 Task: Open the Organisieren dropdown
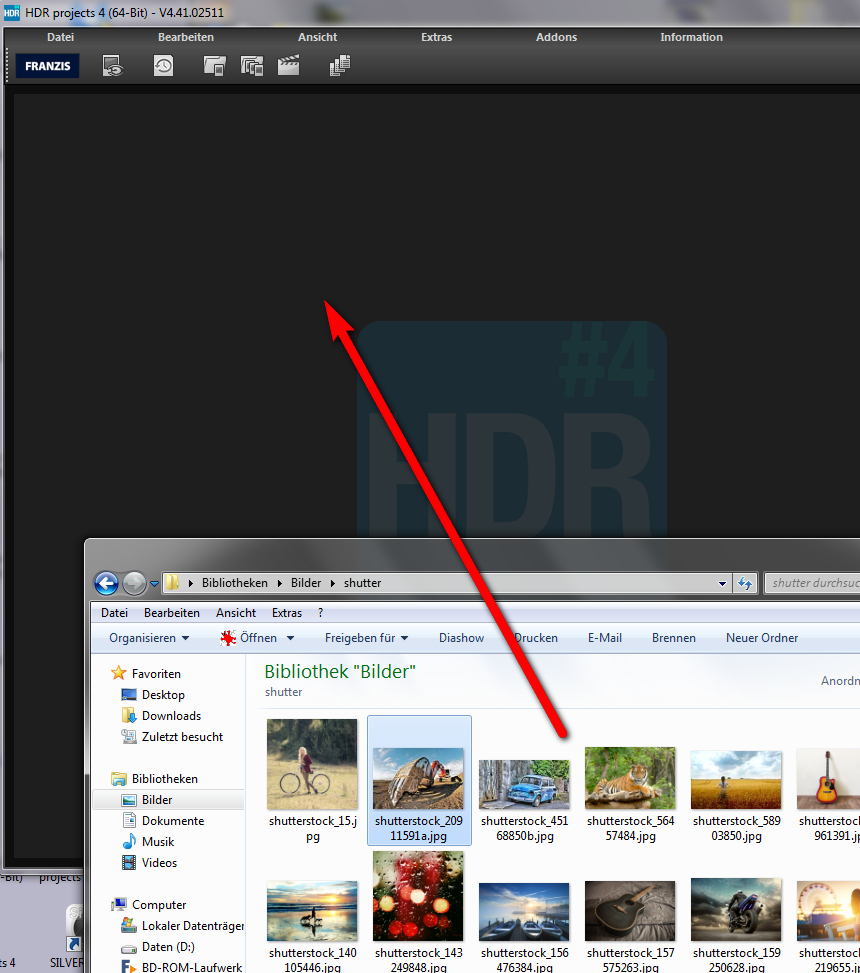149,638
